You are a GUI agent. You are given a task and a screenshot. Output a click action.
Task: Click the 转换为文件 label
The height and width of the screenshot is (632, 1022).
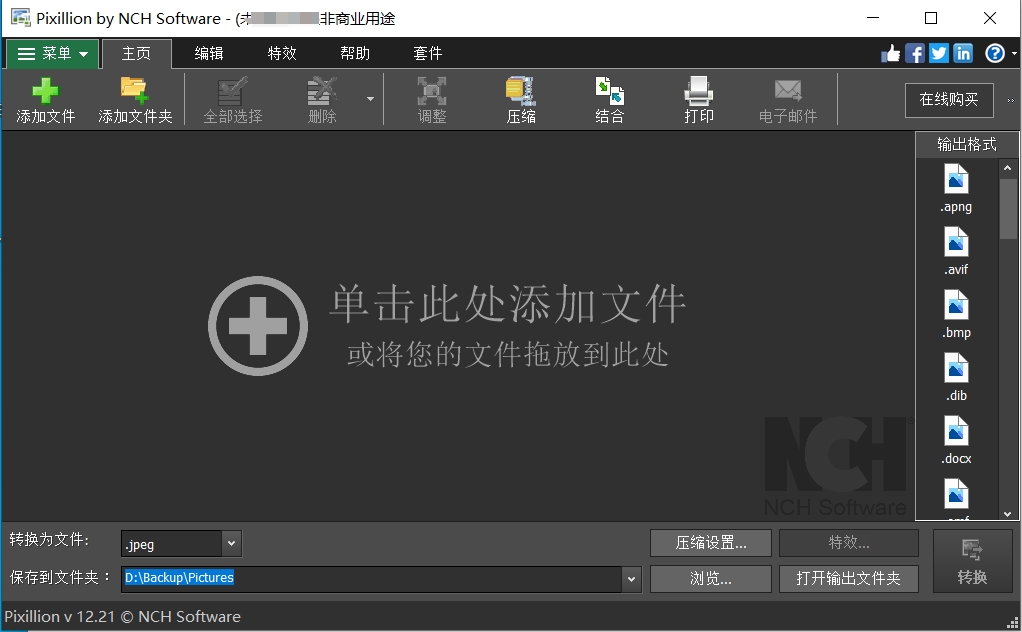click(50, 539)
